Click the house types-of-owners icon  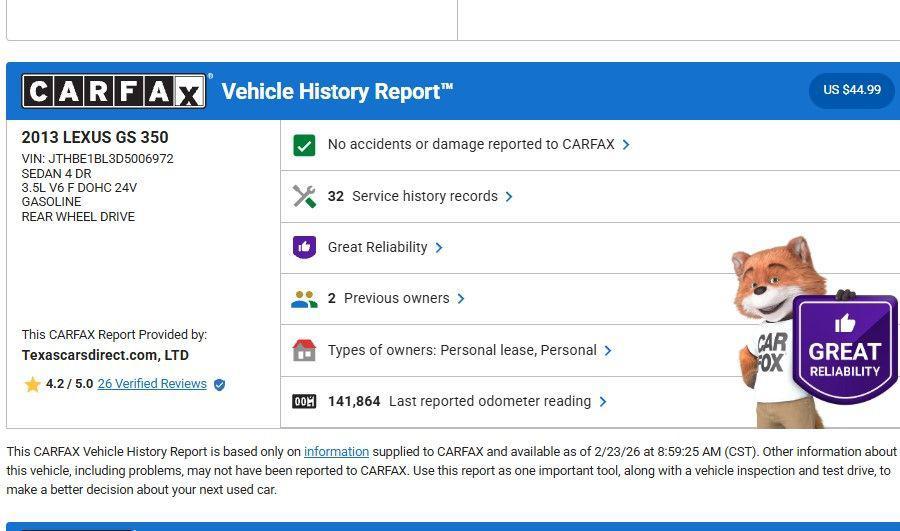[x=304, y=350]
